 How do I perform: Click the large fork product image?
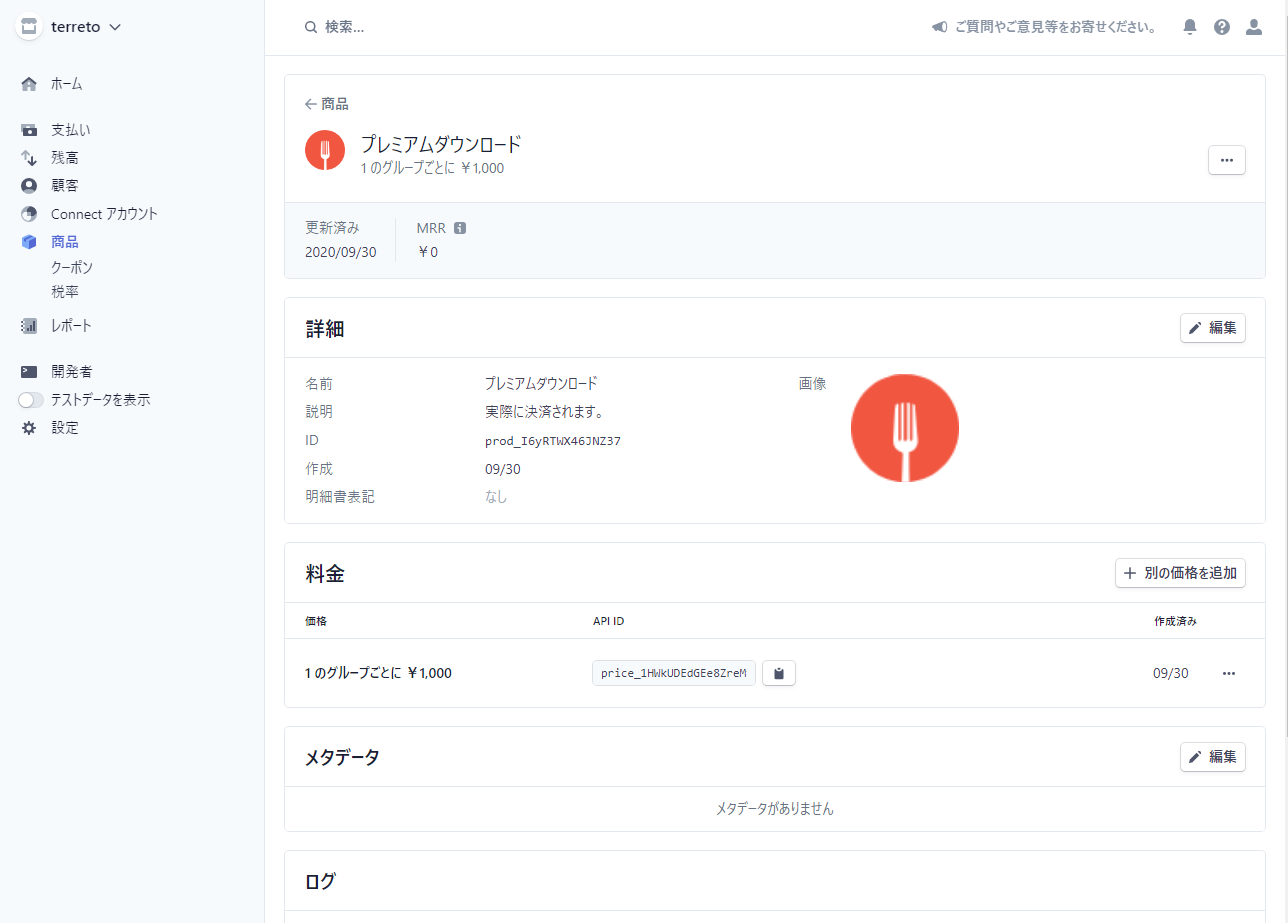[904, 428]
